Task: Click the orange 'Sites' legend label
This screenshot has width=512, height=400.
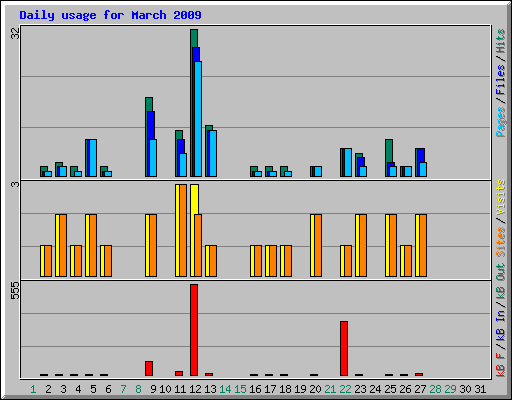Action: 501,242
